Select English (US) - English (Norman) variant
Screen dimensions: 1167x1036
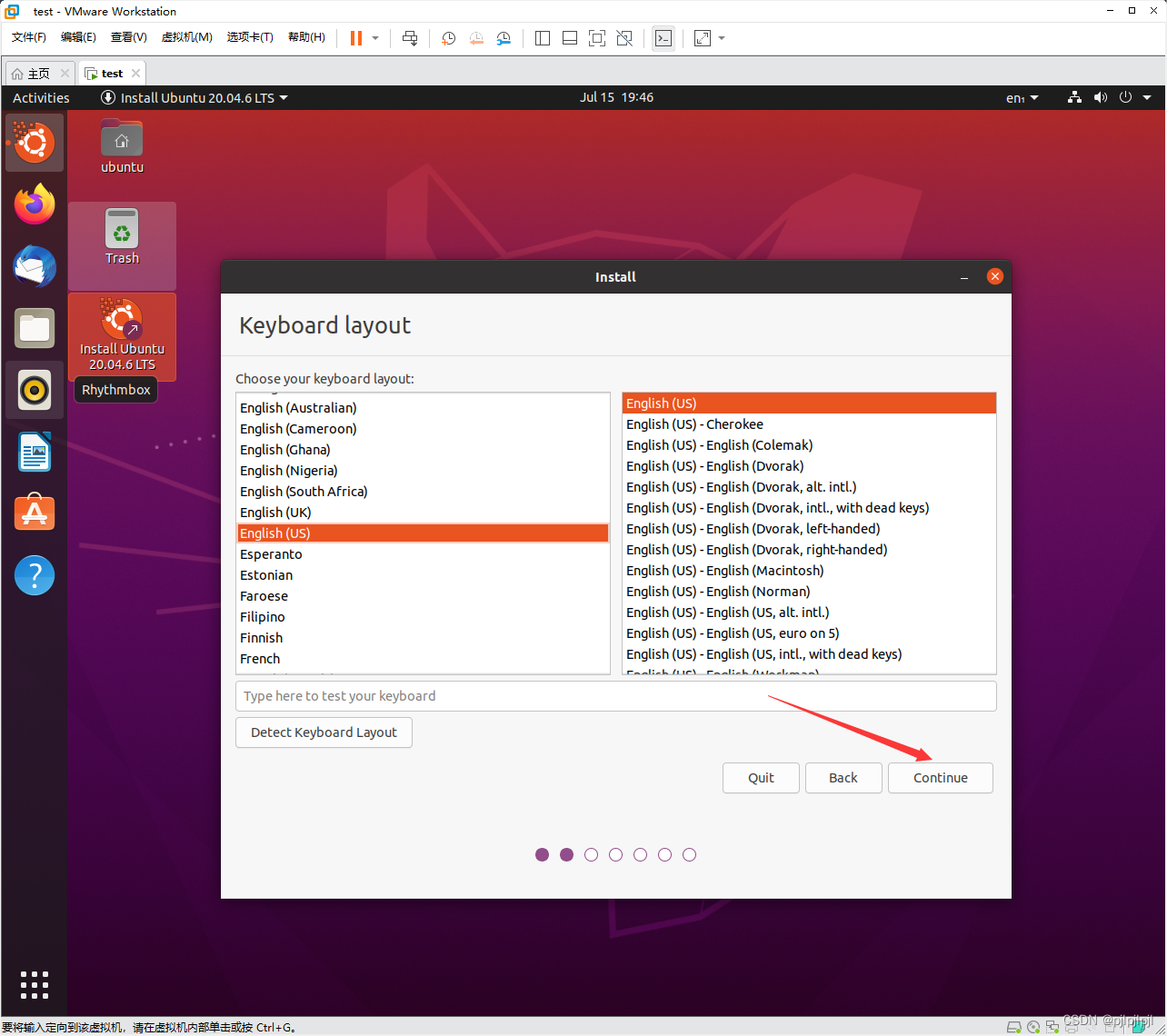click(x=809, y=592)
